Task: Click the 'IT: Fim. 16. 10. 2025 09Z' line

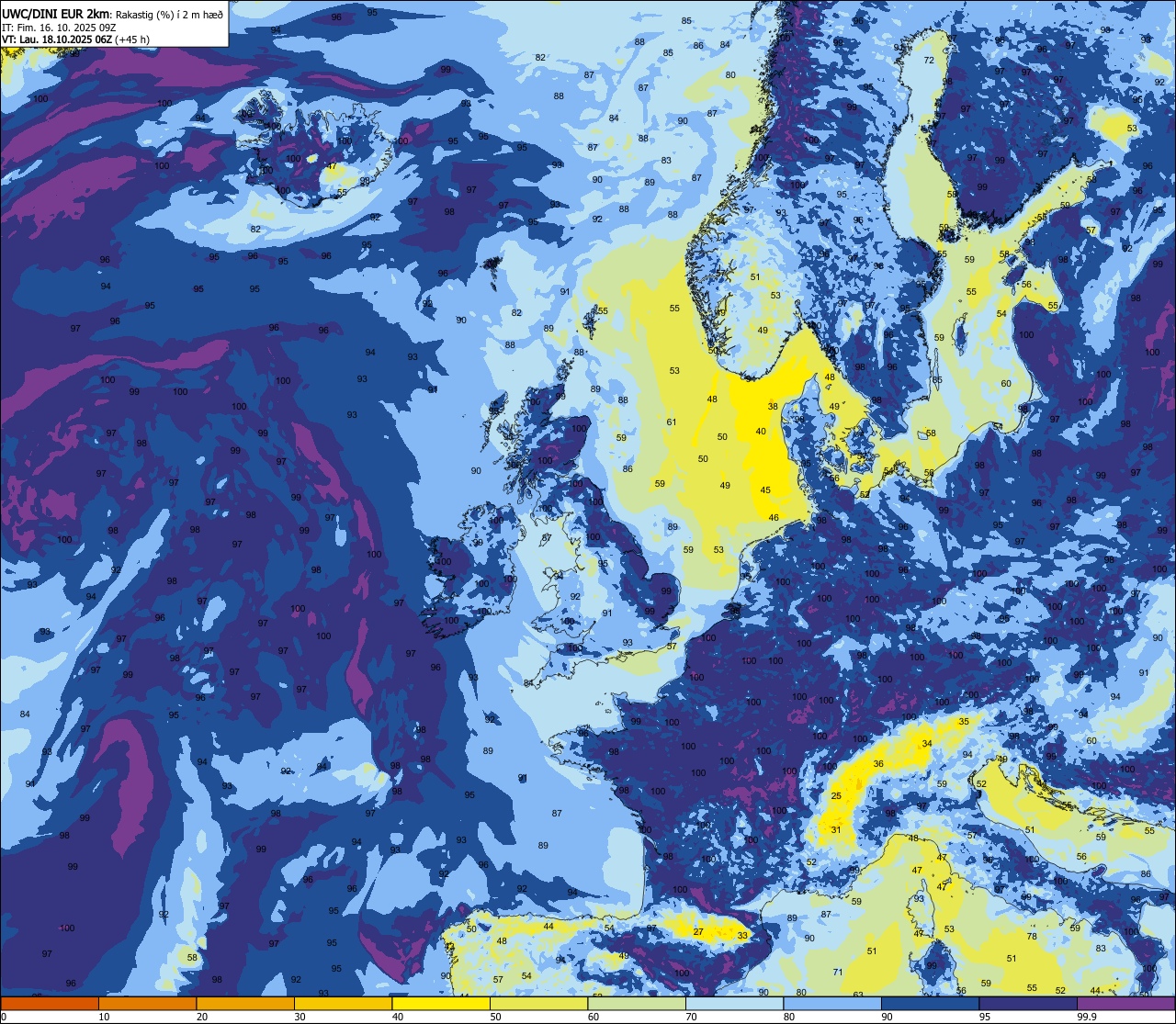Action: click(57, 28)
